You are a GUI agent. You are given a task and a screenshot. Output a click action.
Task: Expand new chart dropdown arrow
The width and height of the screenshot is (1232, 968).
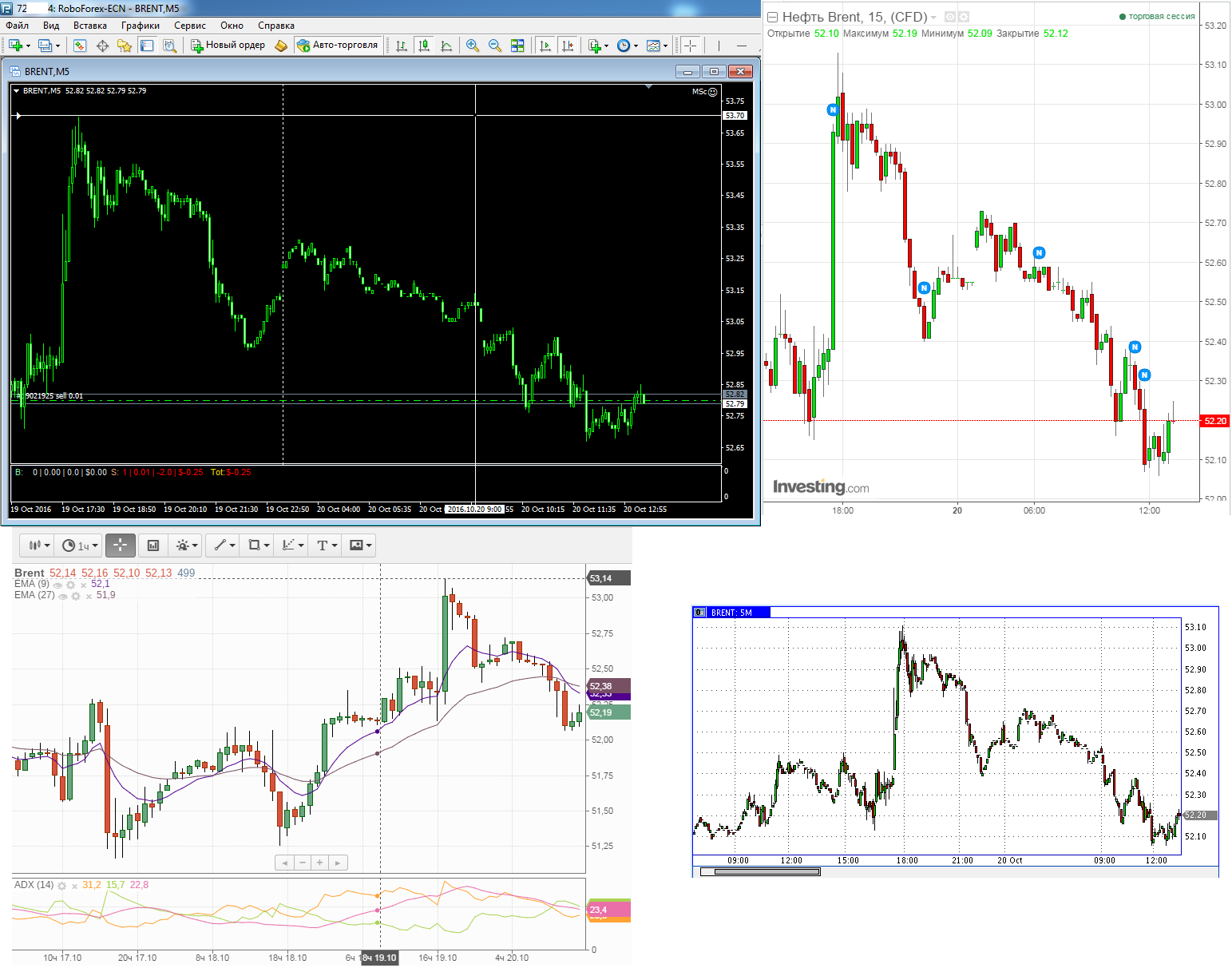tap(28, 46)
